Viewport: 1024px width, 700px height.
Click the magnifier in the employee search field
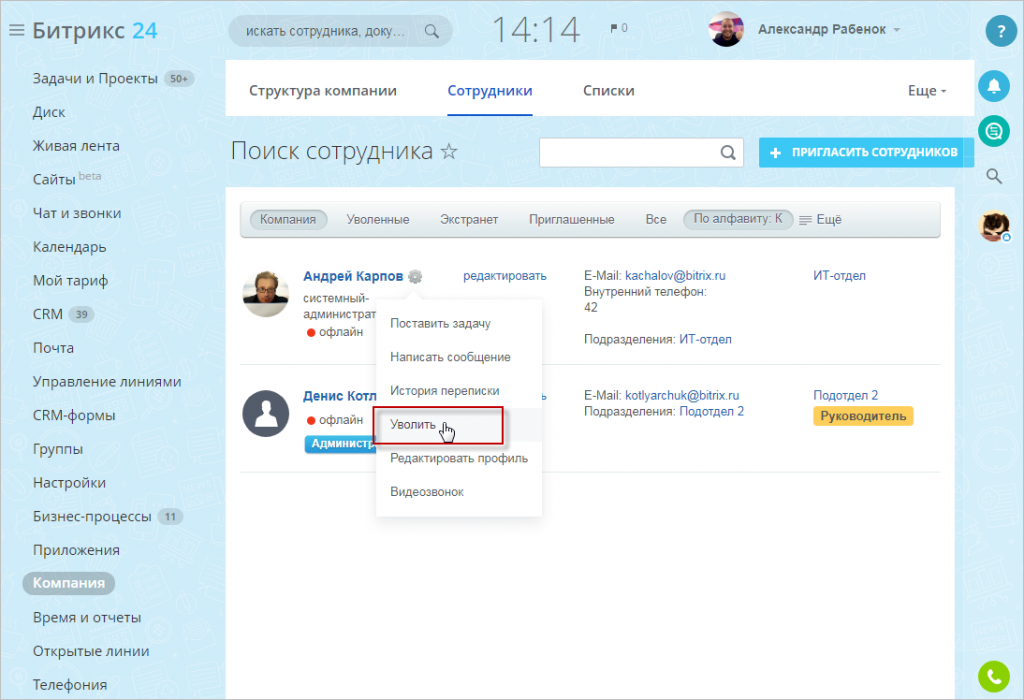click(728, 153)
